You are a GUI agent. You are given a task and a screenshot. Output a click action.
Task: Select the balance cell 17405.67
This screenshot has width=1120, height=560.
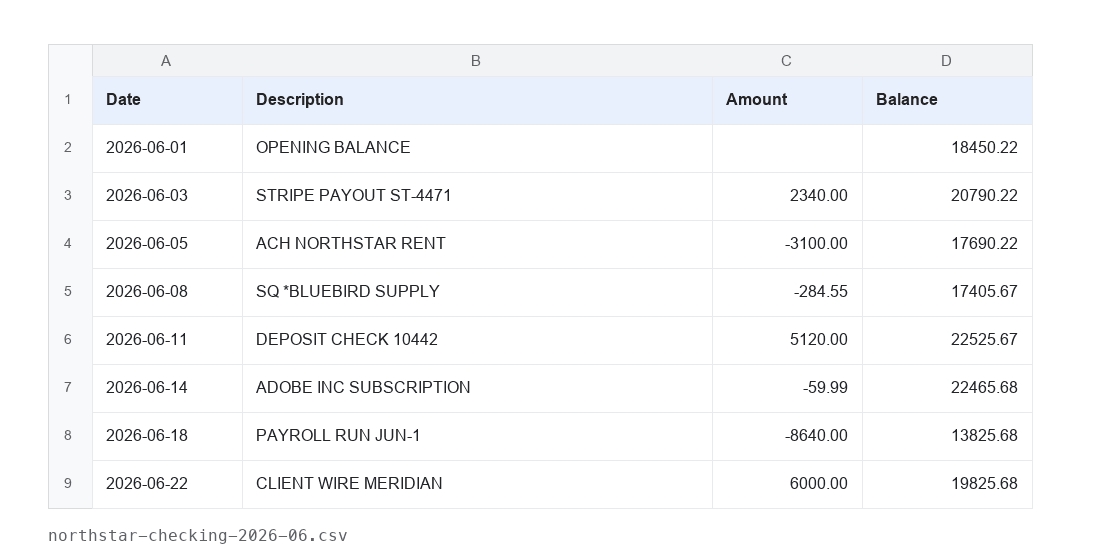(947, 292)
